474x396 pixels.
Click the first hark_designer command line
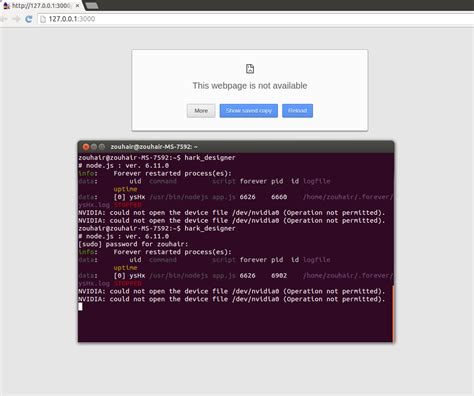pos(157,158)
